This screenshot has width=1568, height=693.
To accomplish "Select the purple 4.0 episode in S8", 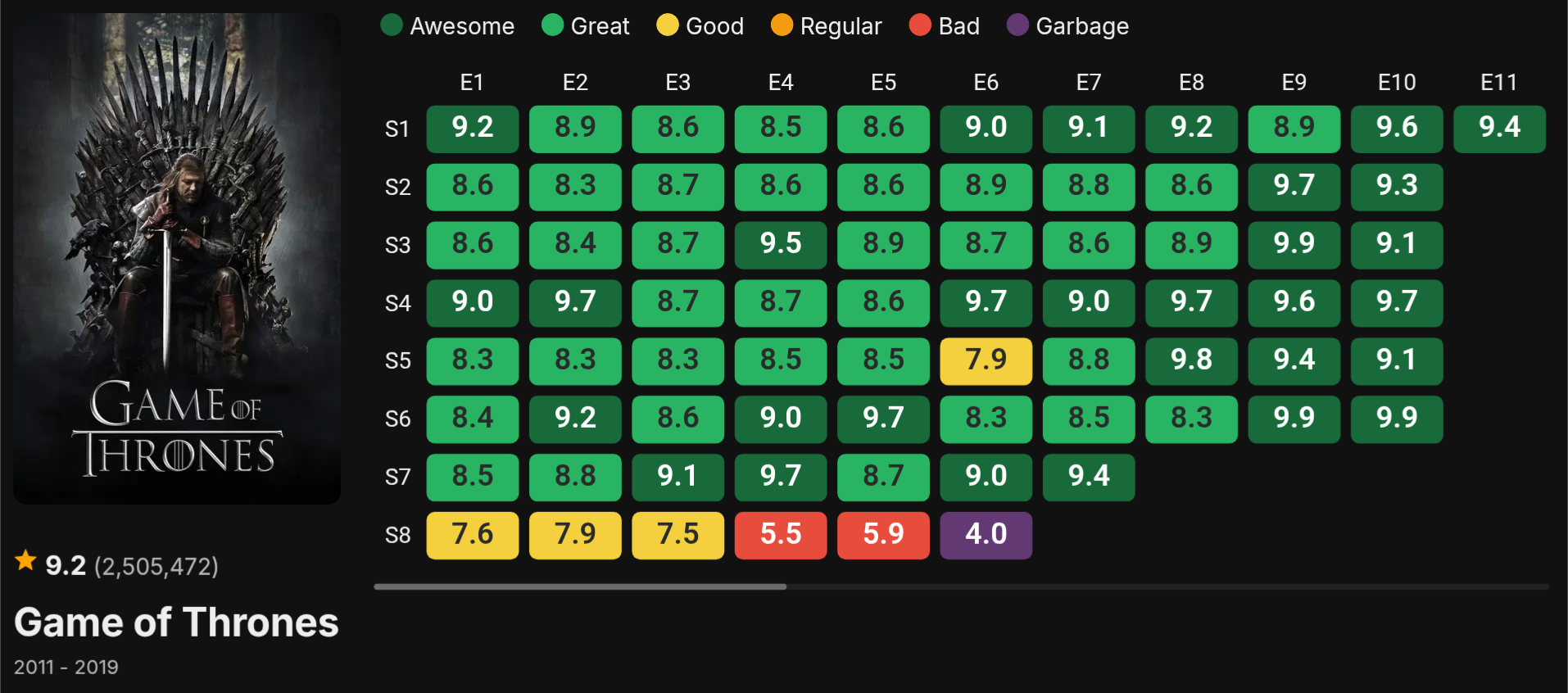I will [x=986, y=535].
